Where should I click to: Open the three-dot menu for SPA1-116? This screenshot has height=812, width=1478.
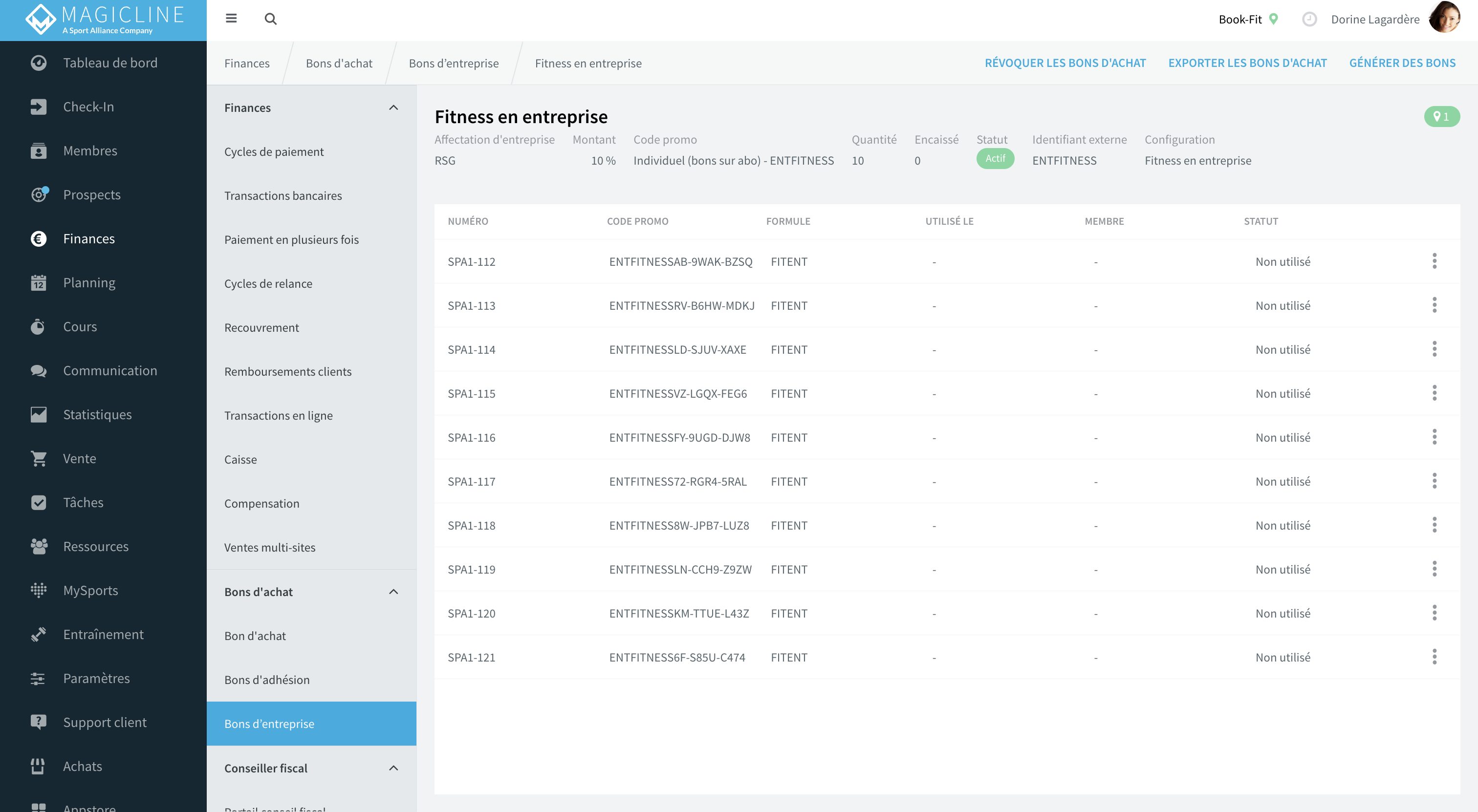click(x=1435, y=438)
